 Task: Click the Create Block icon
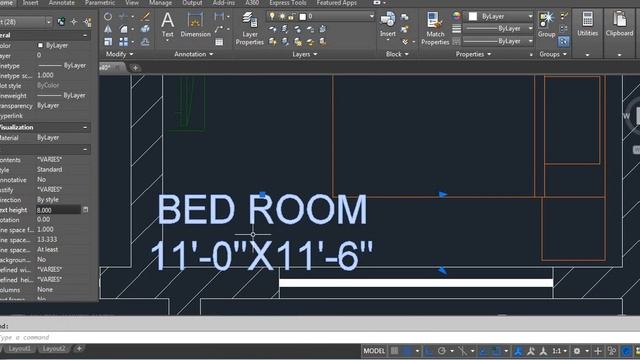click(404, 17)
